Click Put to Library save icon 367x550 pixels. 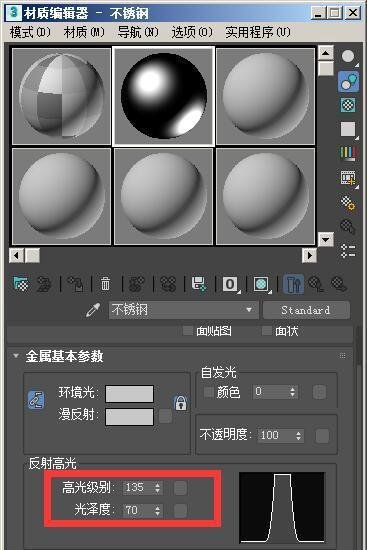[199, 283]
